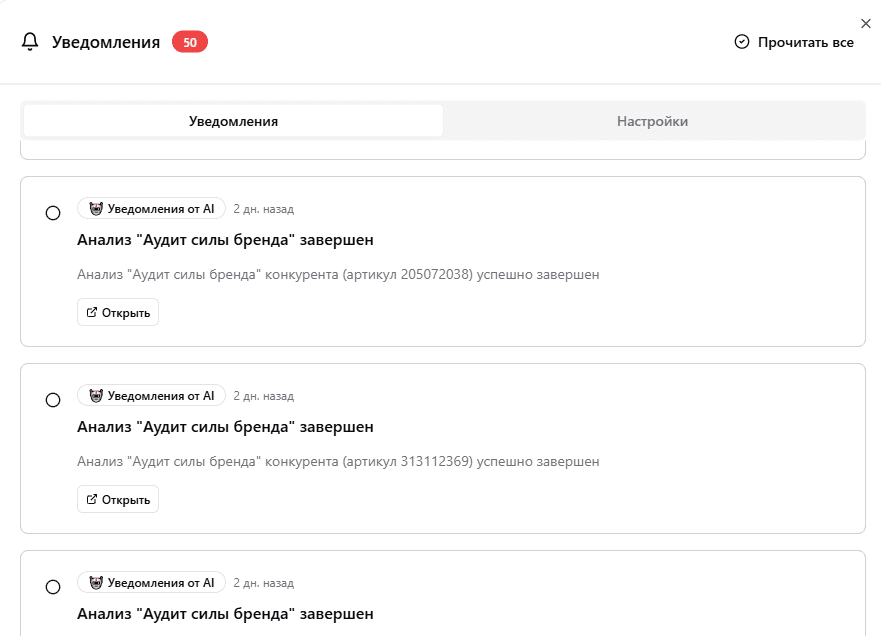Click the bell icon in the panel header
Image resolution: width=881 pixels, height=636 pixels.
(x=29, y=41)
